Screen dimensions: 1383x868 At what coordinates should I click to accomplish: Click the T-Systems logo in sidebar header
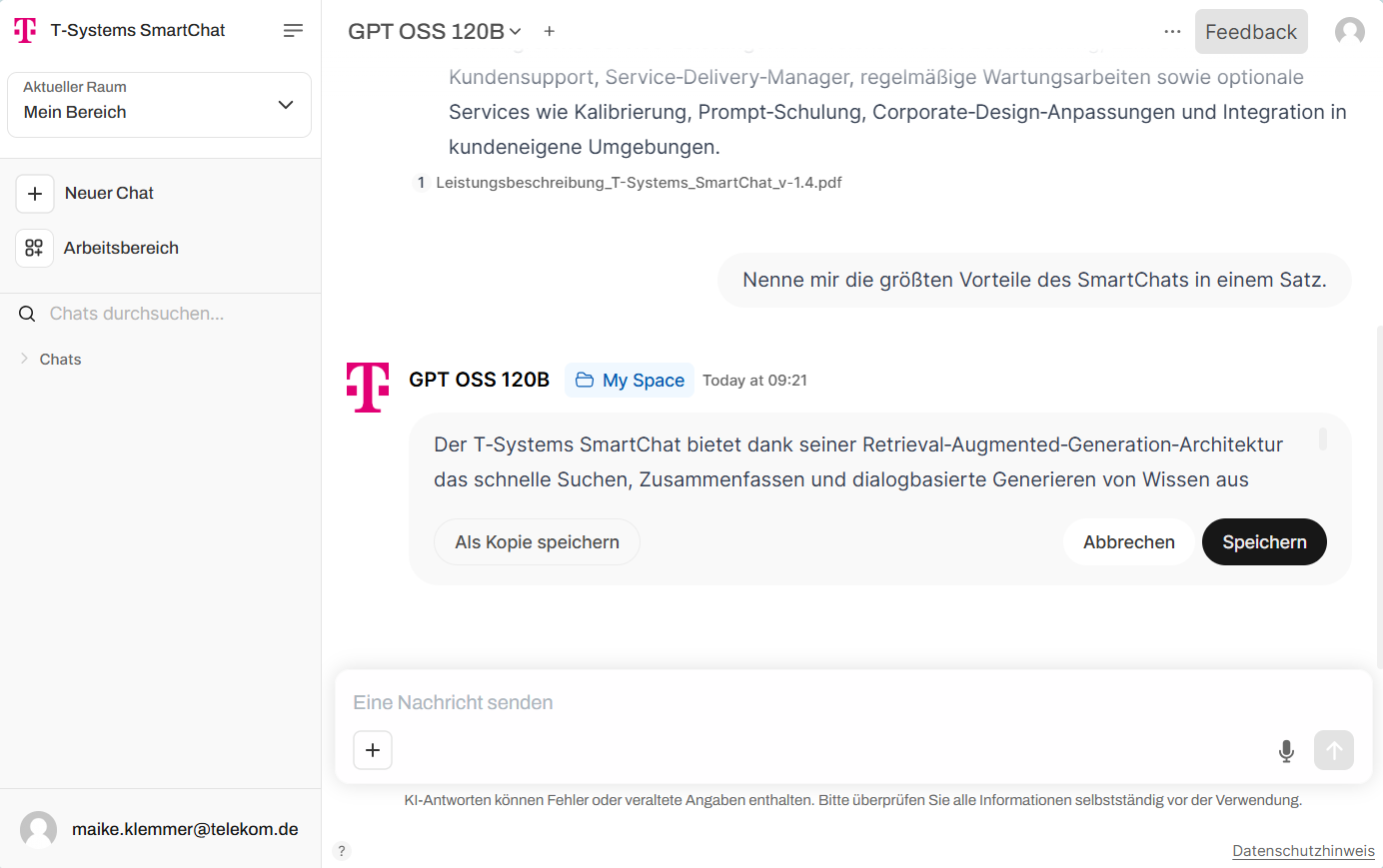[x=25, y=30]
